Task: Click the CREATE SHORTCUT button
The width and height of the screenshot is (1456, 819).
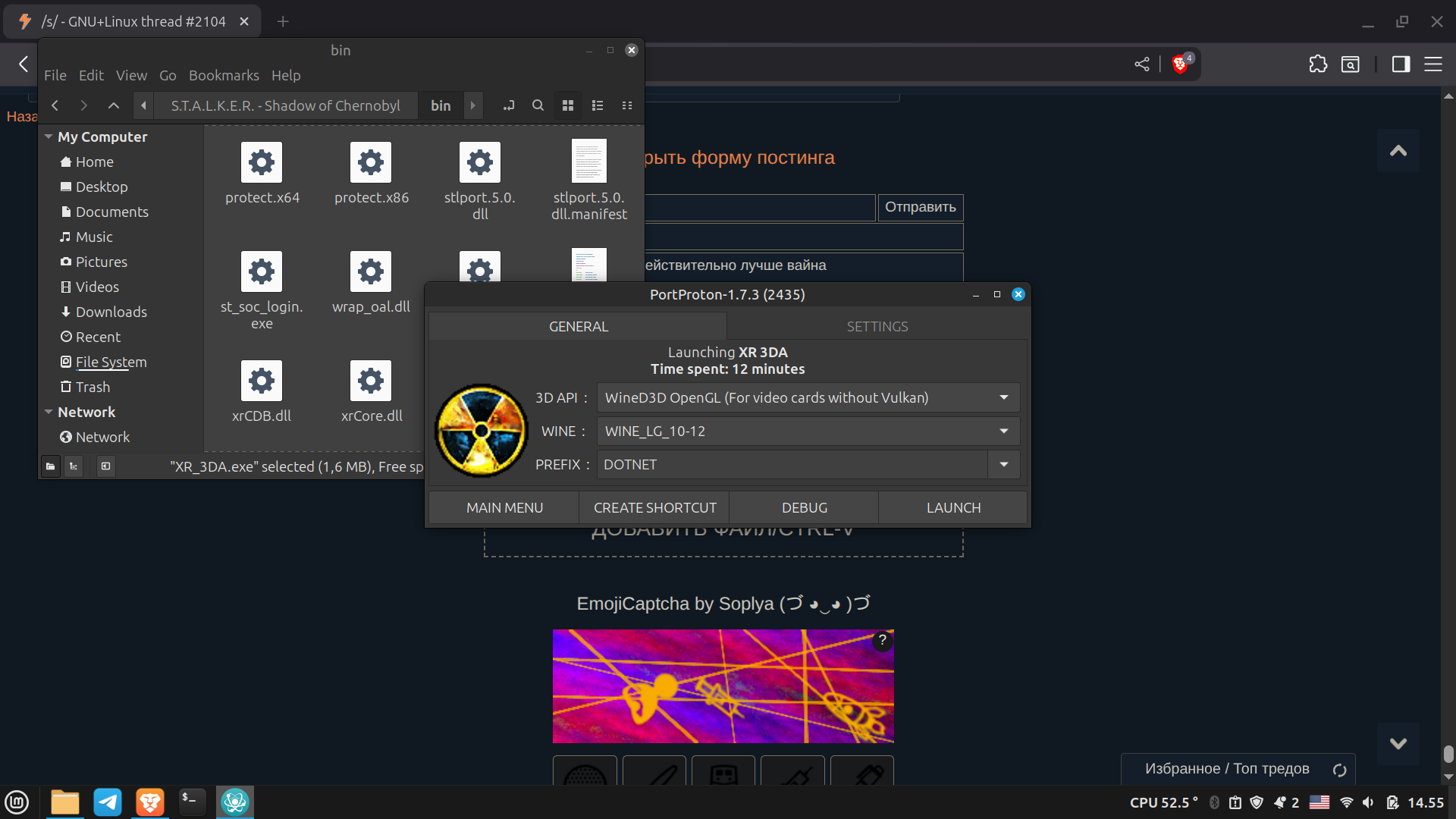Action: [654, 507]
